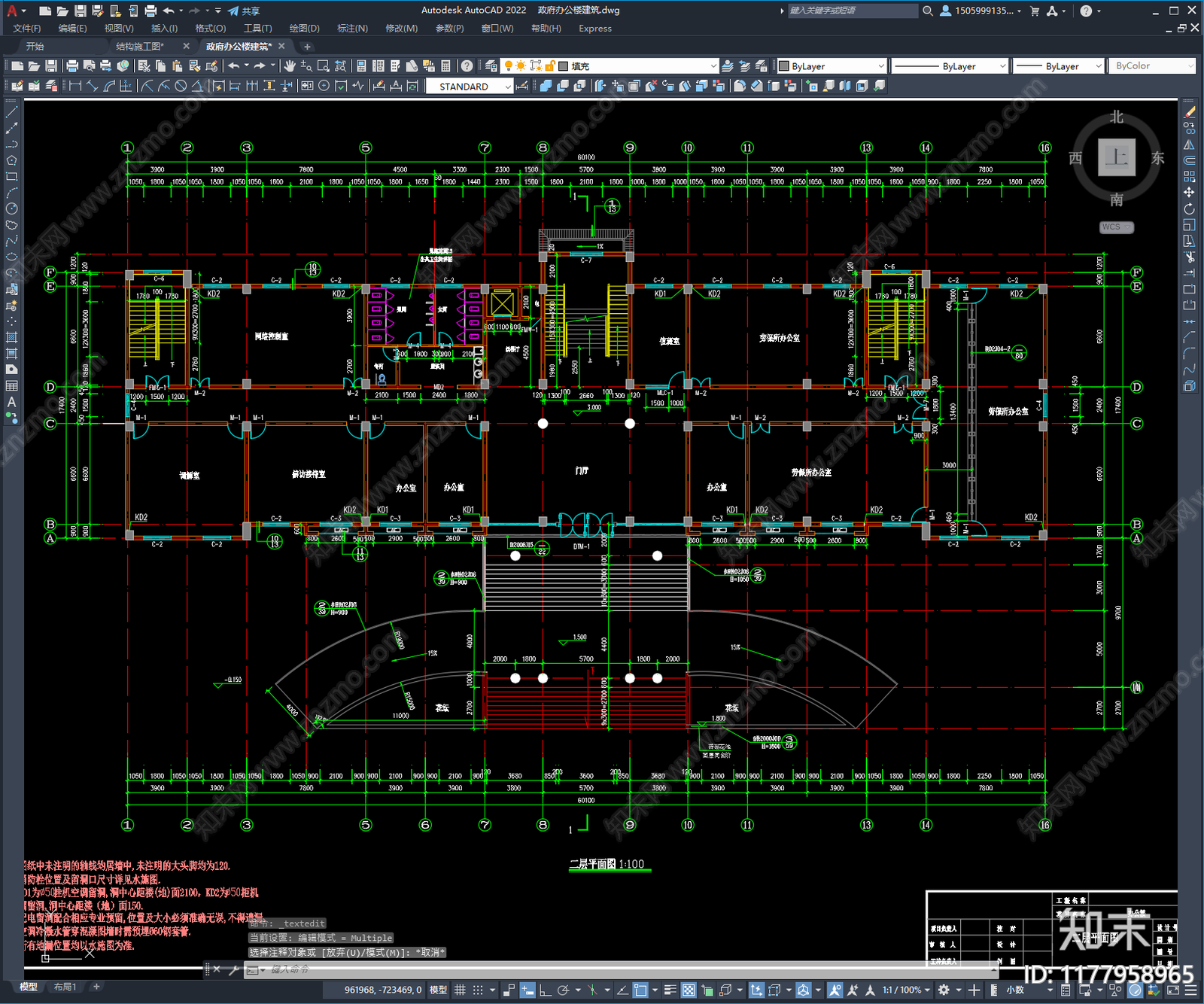The width and height of the screenshot is (1204, 1004).
Task: Click the Multiline Text tool
Action: tap(11, 403)
